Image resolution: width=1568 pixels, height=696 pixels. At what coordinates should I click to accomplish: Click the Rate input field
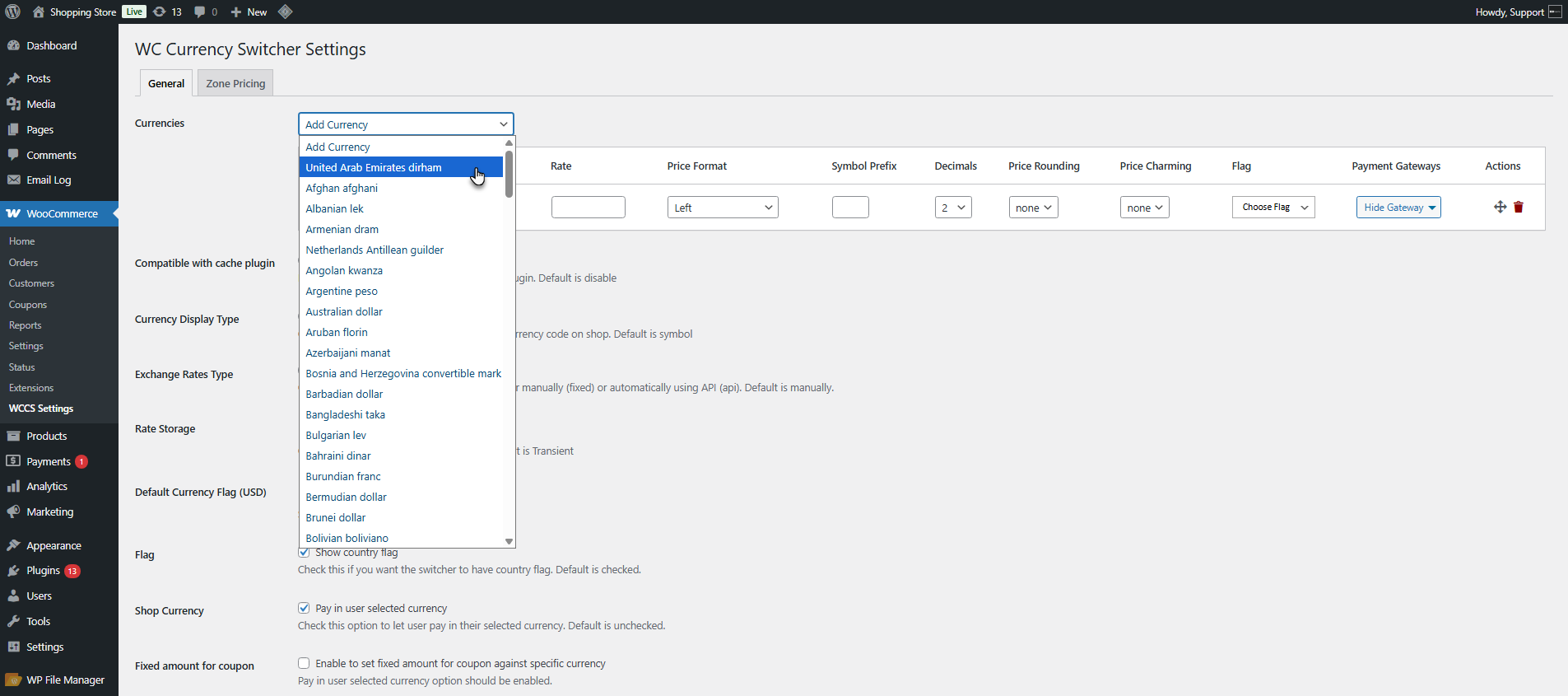589,208
